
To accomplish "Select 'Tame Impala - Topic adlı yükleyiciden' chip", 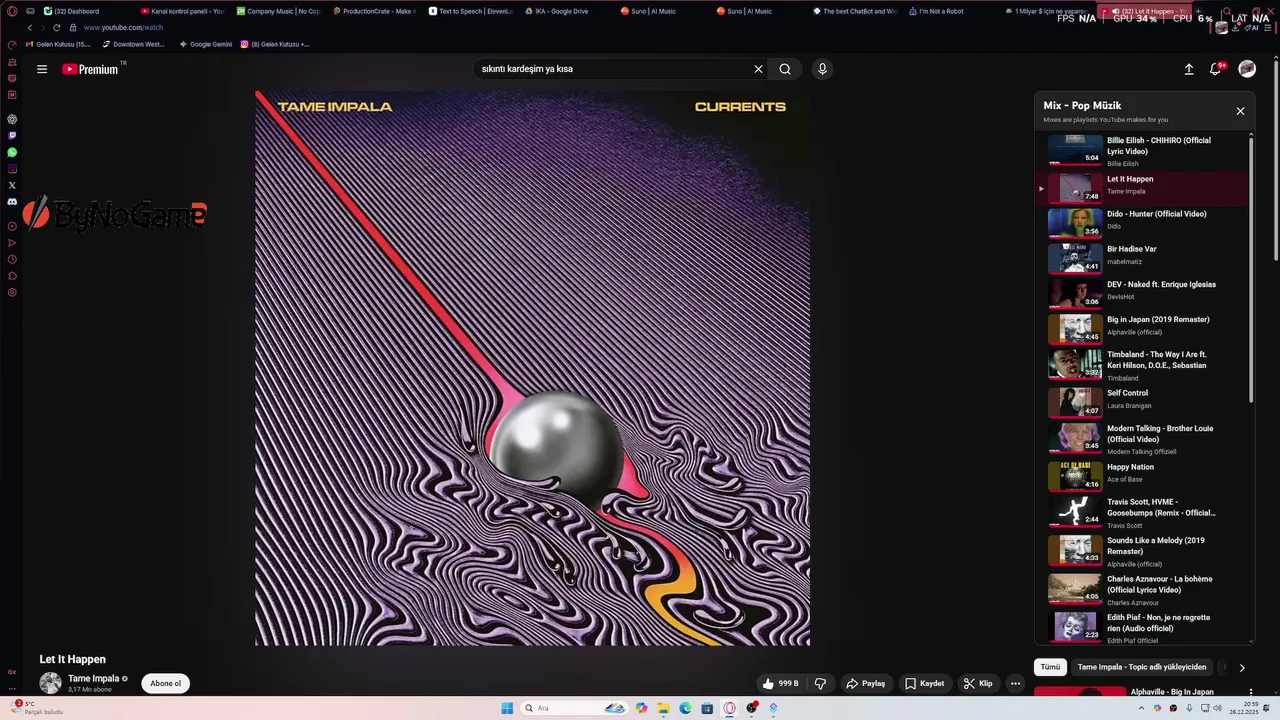I will click(x=1142, y=667).
